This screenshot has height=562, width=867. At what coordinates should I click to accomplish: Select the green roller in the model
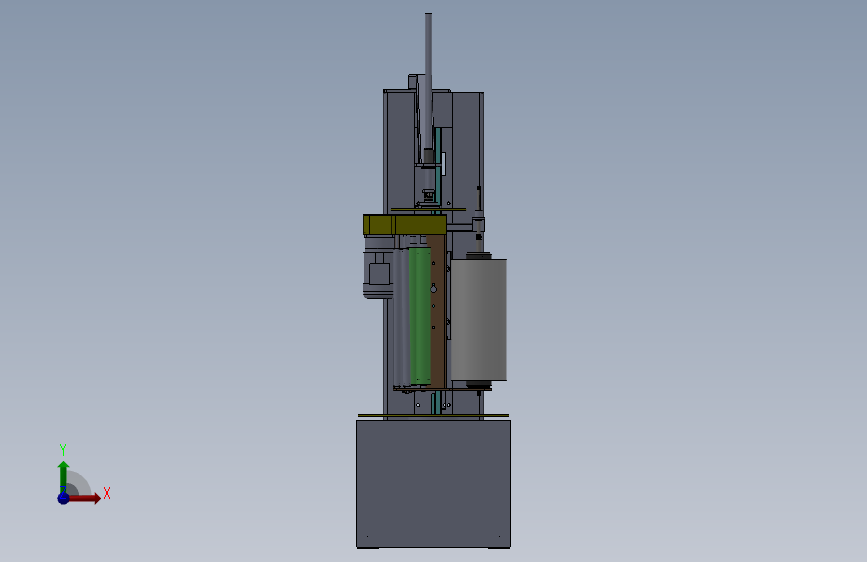pos(420,316)
